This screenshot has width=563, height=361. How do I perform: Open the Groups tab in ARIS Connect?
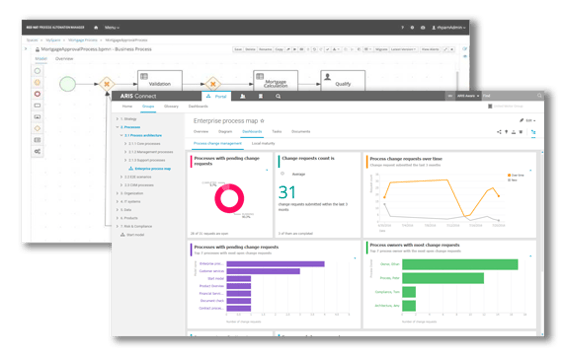148,106
